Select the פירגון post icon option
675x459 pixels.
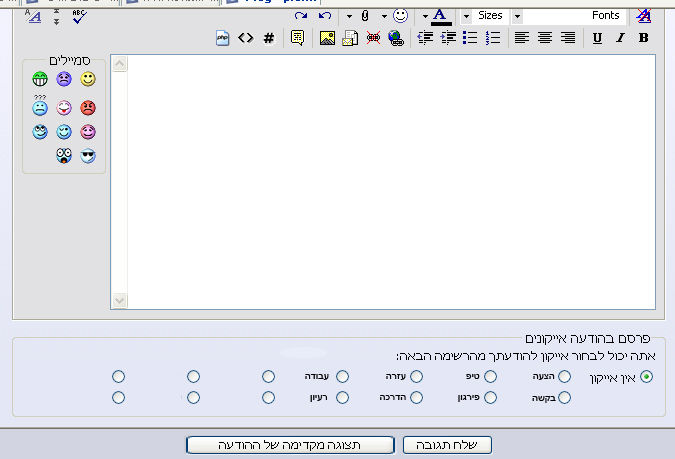[490, 397]
